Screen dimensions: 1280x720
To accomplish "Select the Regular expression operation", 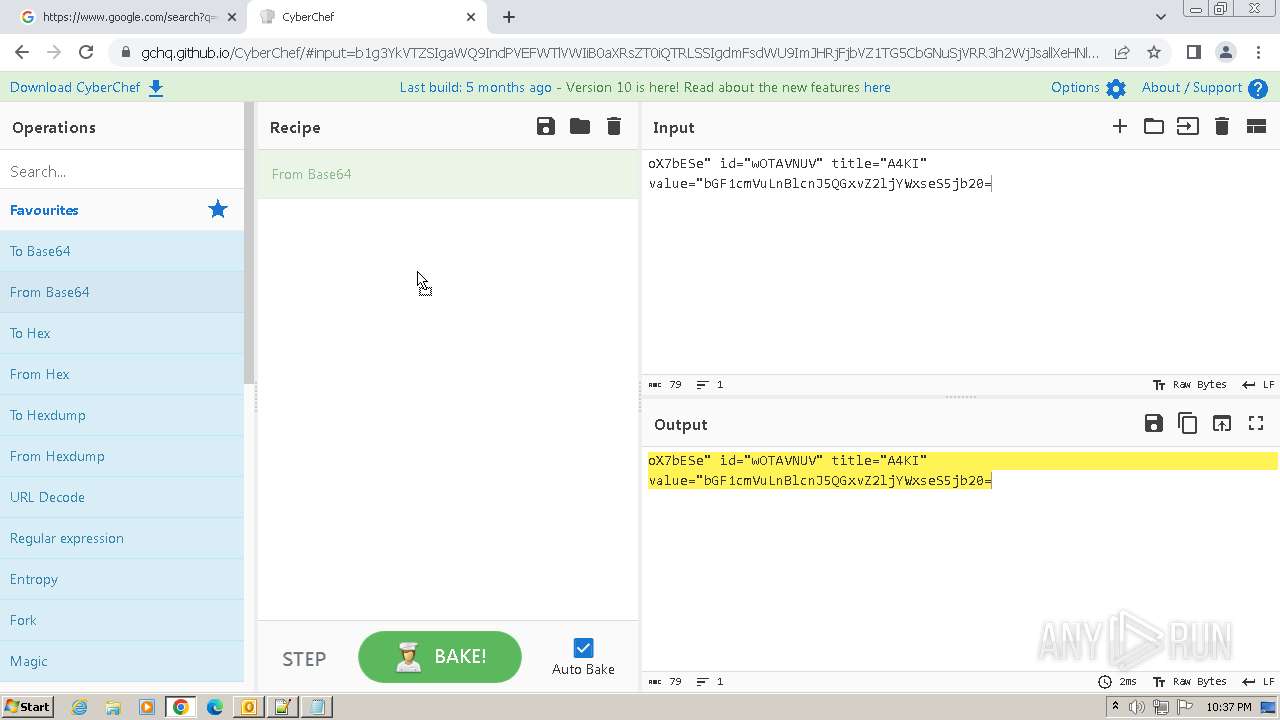I will 122,538.
